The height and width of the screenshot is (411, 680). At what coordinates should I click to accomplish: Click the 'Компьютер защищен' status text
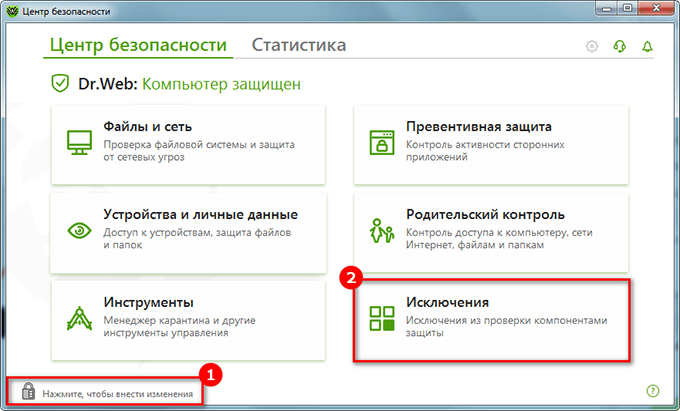tap(221, 84)
